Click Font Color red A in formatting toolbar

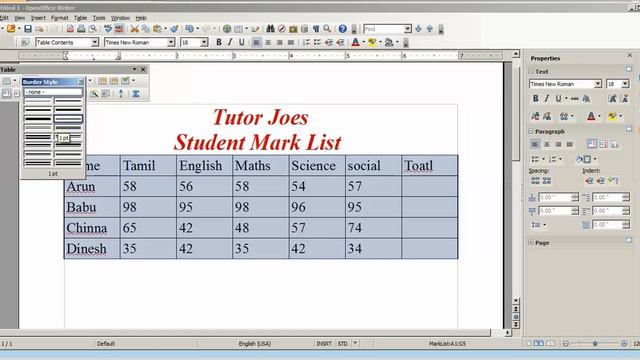click(356, 42)
